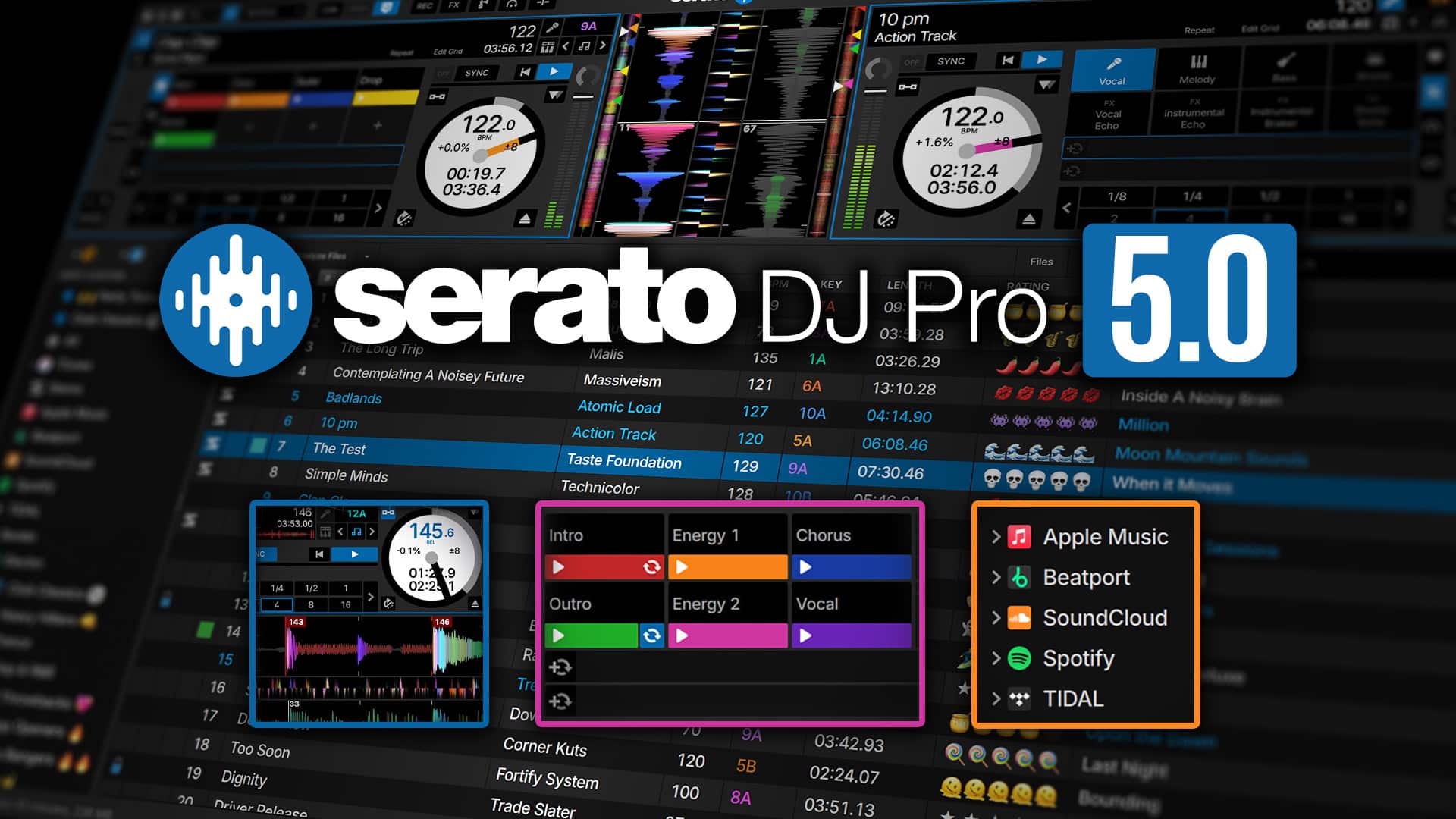Toggle SYNC on the 10 pm deck

point(951,61)
